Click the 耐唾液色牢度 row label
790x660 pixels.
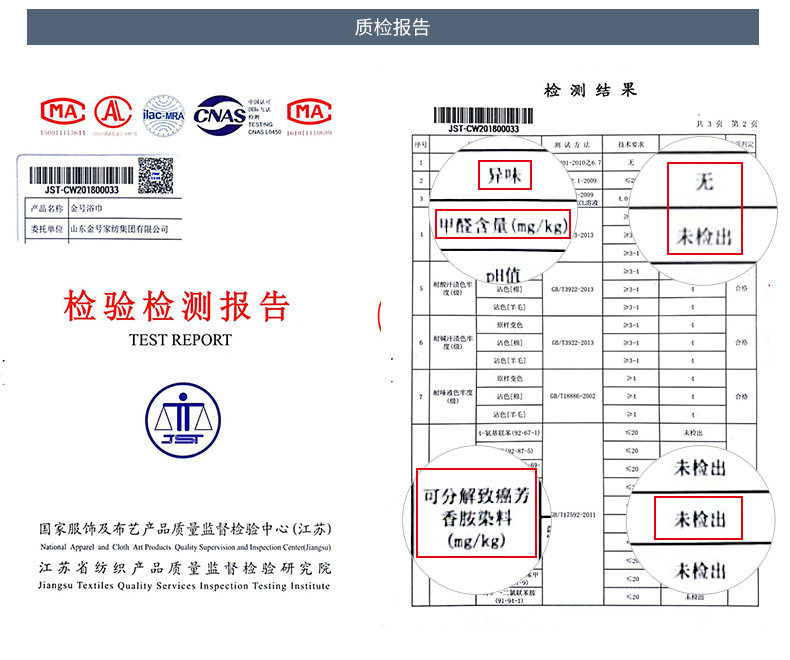[x=452, y=397]
